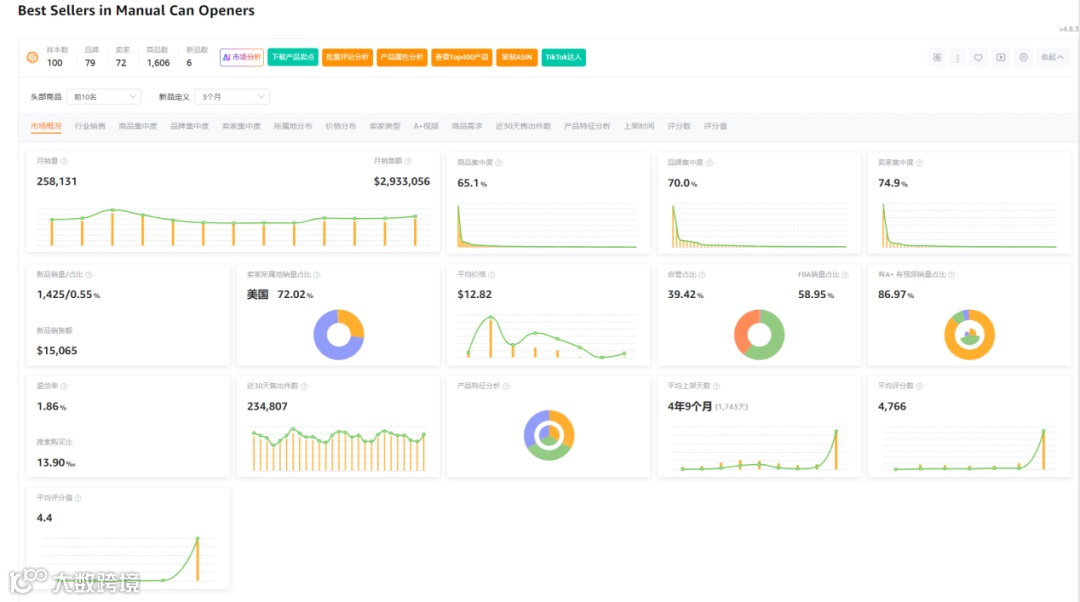Open the grid layout view icon
Image resolution: width=1080 pixels, height=602 pixels.
tap(937, 57)
